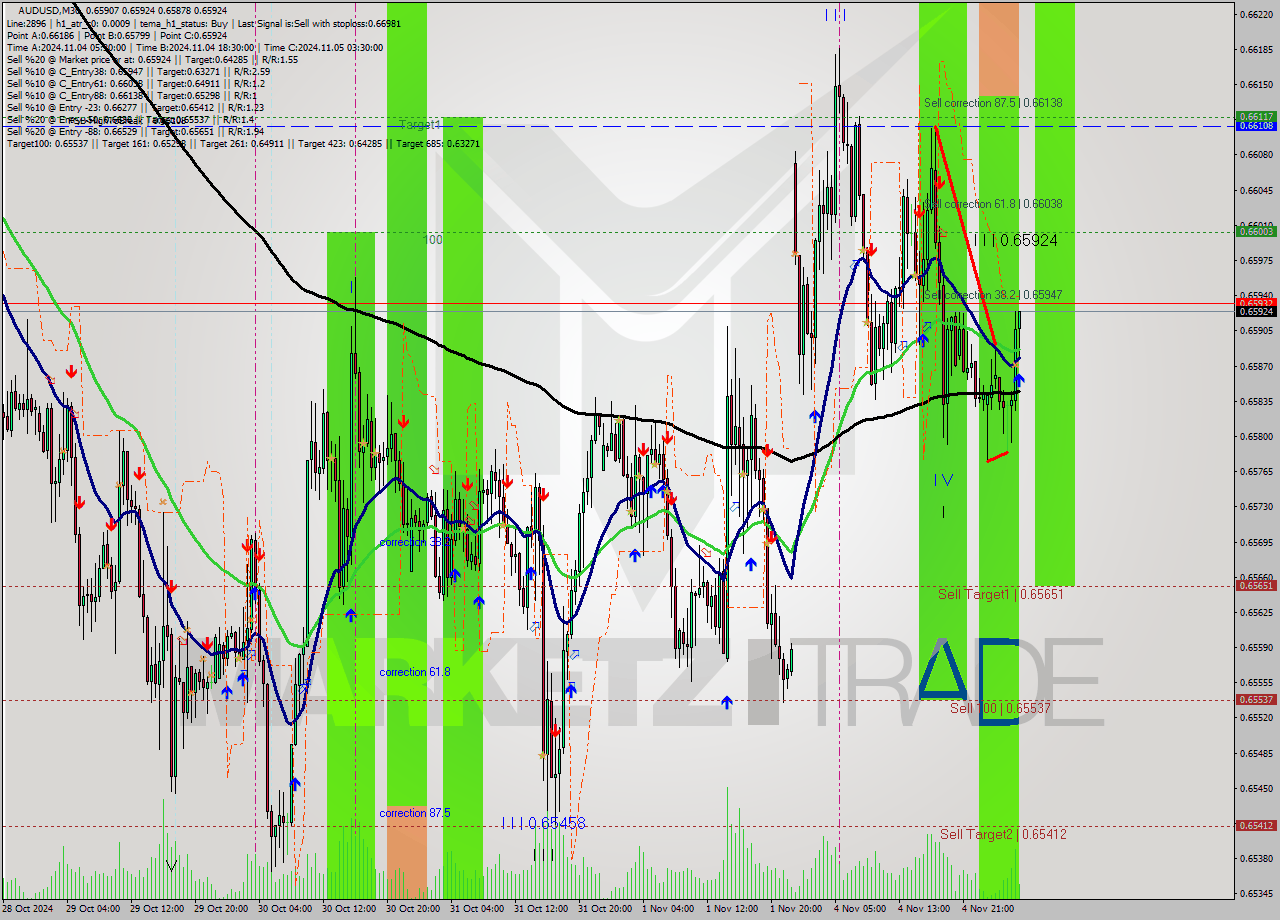Click the red 0.65412 price tag
The width and height of the screenshot is (1280, 920).
[x=1256, y=826]
